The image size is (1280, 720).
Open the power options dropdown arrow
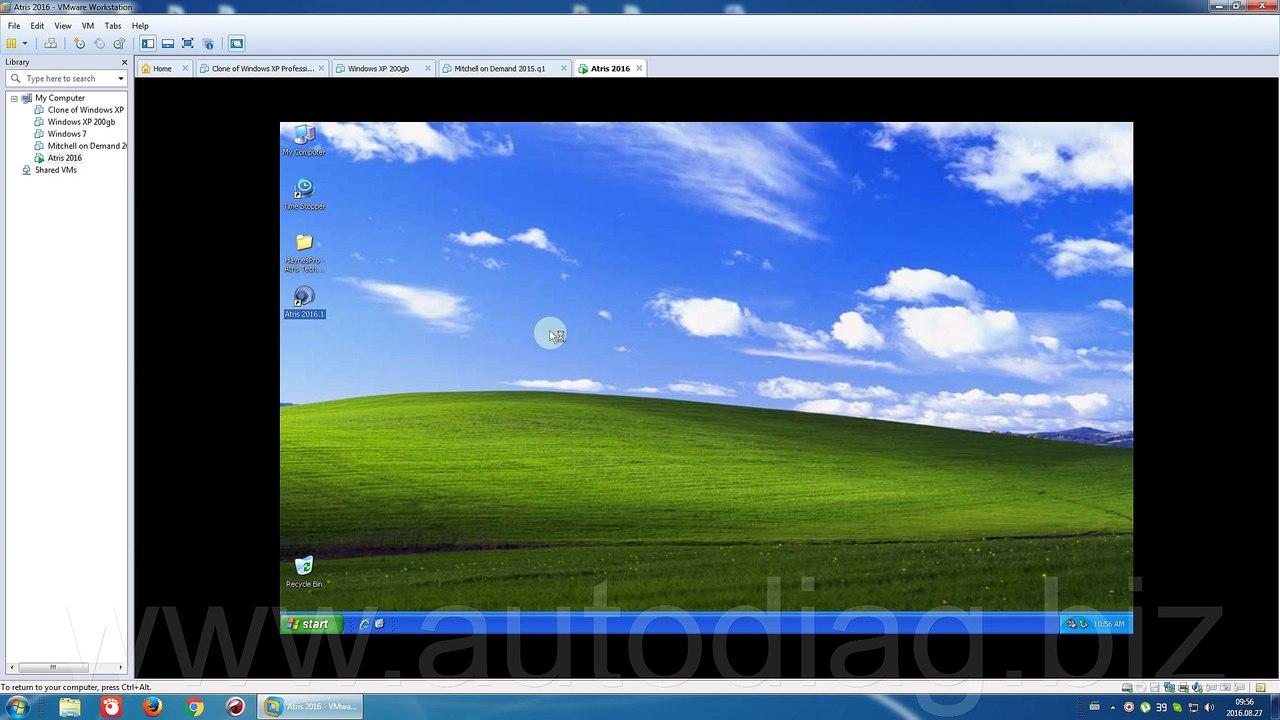tap(25, 44)
